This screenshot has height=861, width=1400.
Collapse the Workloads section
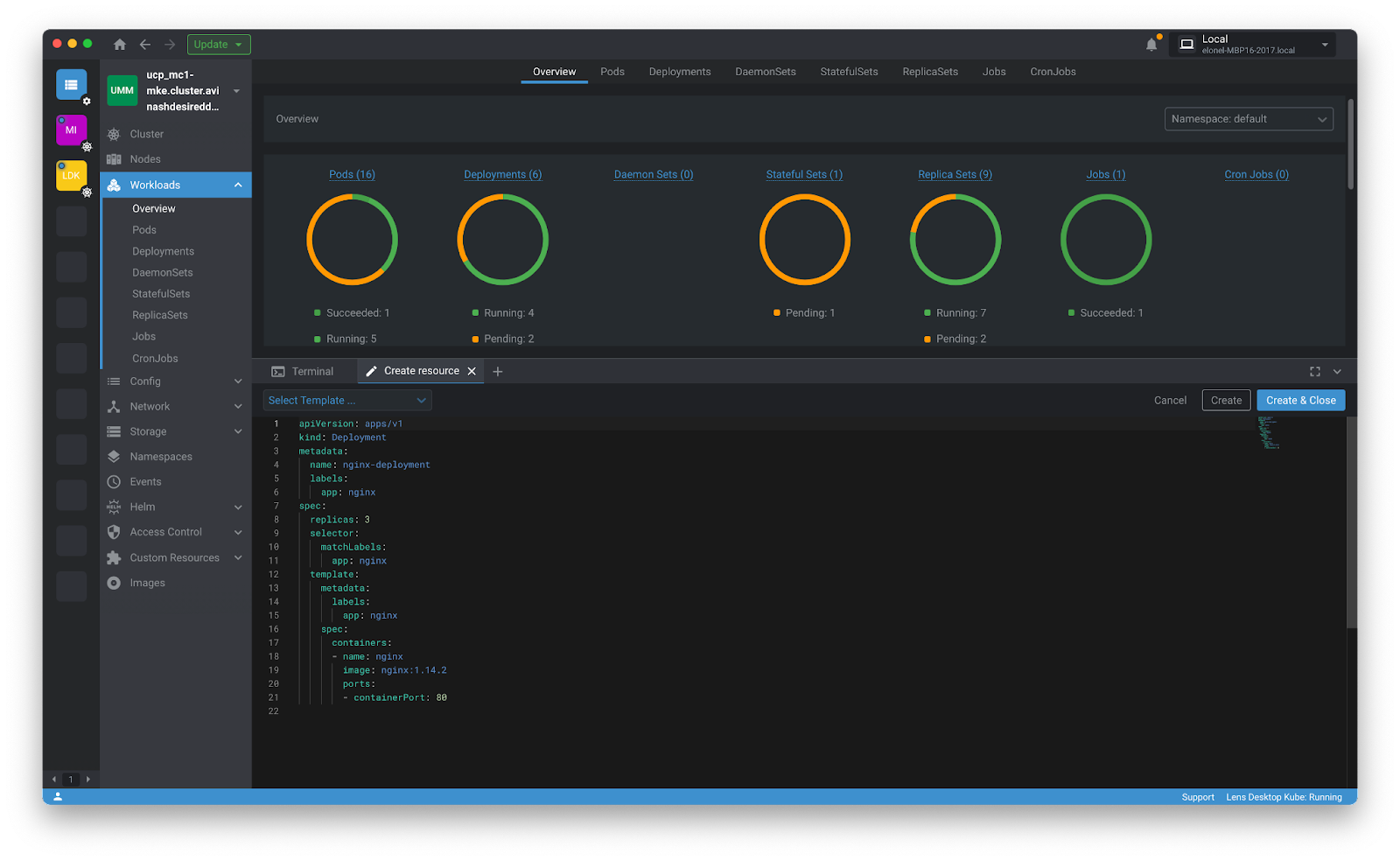point(238,185)
